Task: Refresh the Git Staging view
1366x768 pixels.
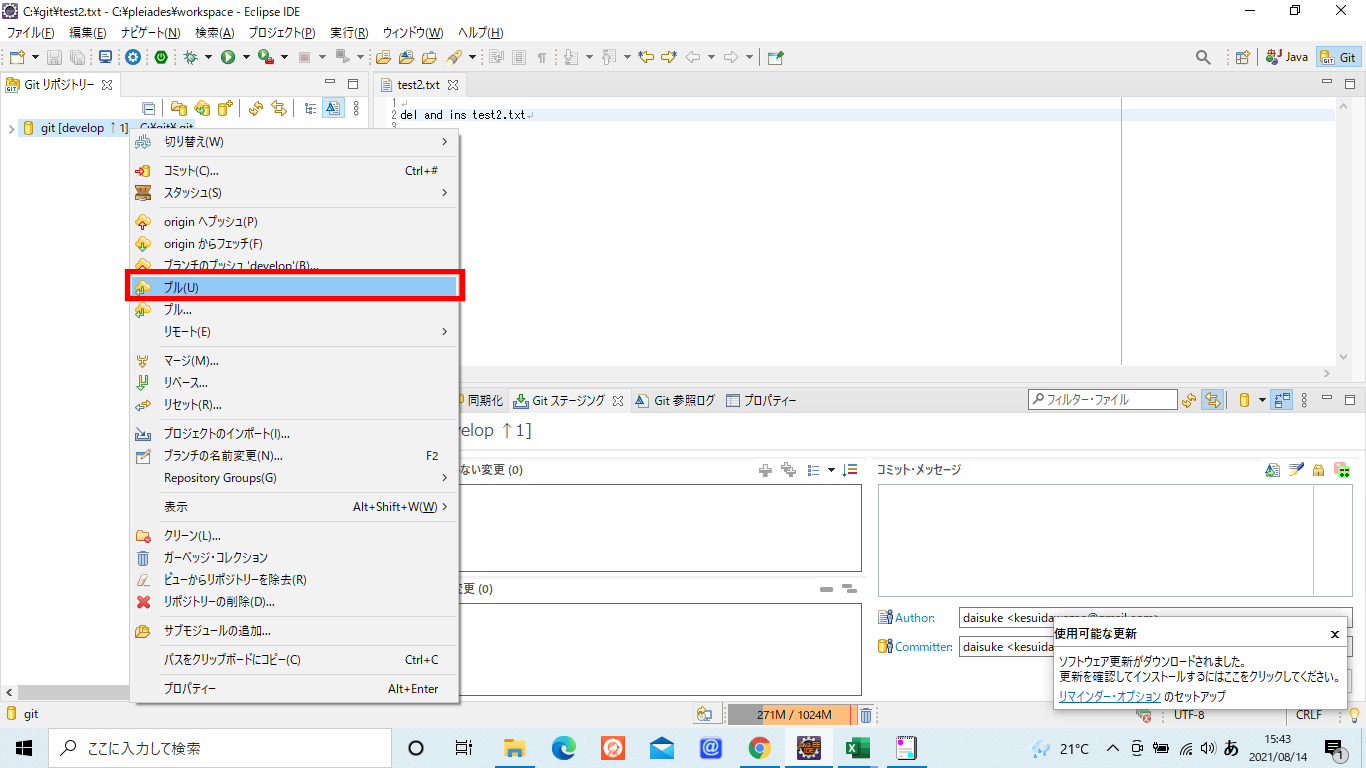Action: click(x=1189, y=400)
